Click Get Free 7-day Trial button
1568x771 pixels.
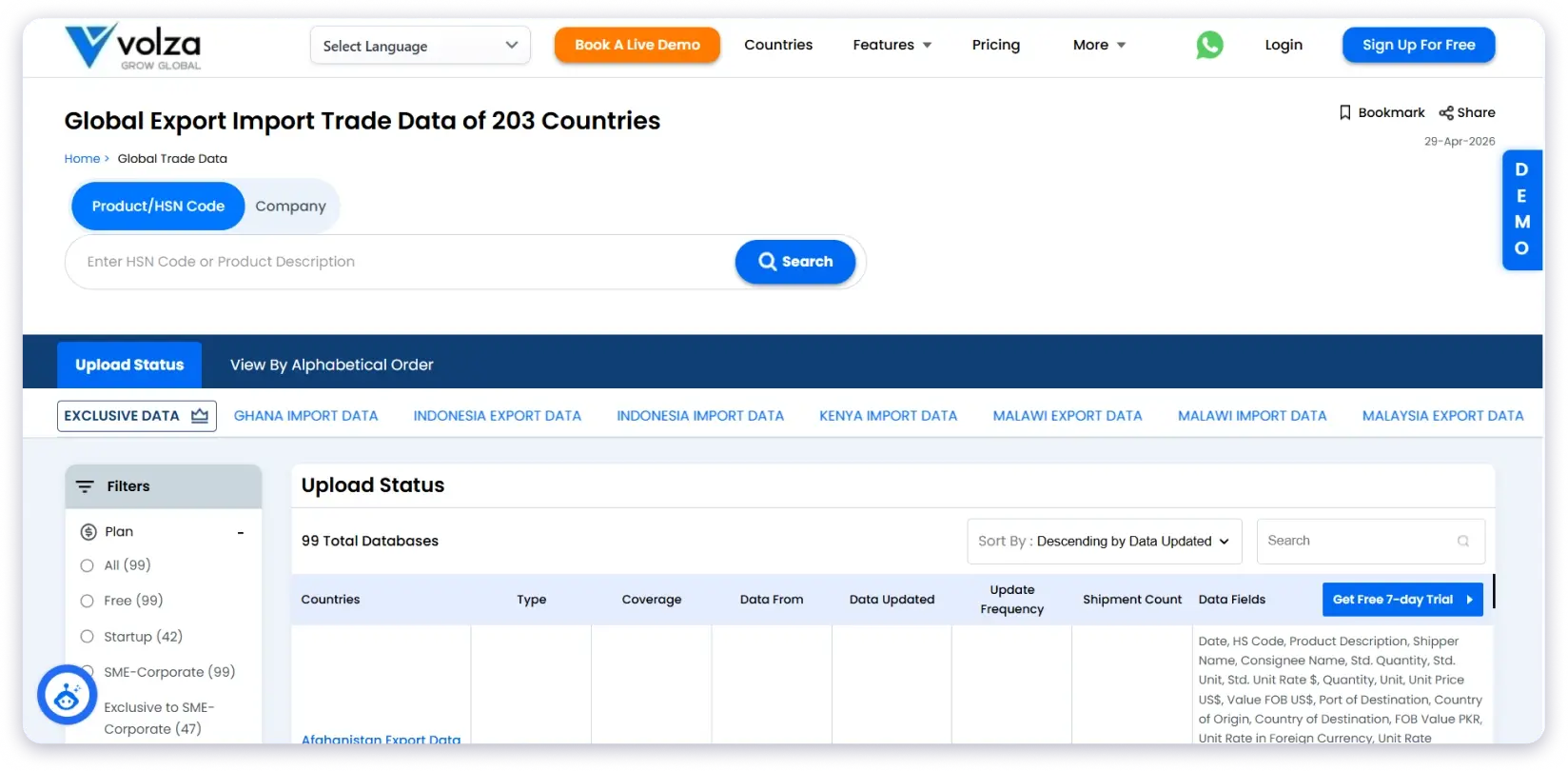pyautogui.click(x=1402, y=600)
